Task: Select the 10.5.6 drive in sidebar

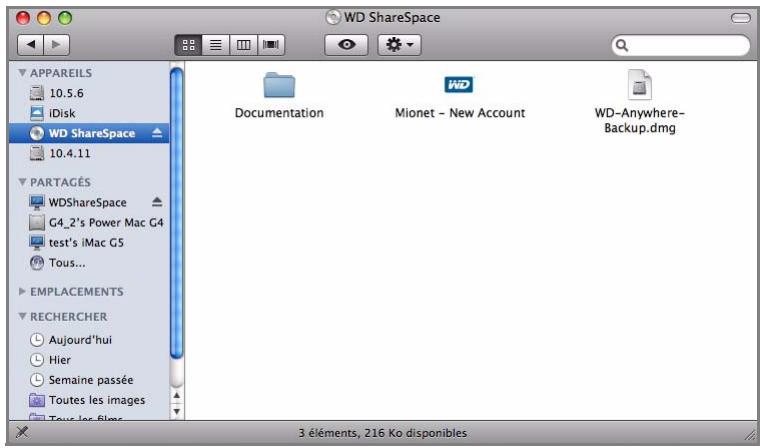Action: coord(89,93)
